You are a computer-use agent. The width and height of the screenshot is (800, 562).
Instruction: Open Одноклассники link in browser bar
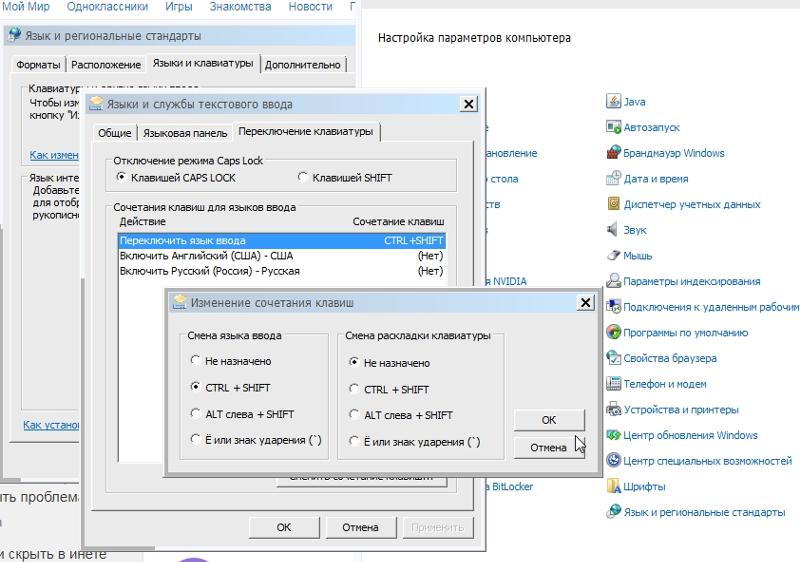coord(108,7)
